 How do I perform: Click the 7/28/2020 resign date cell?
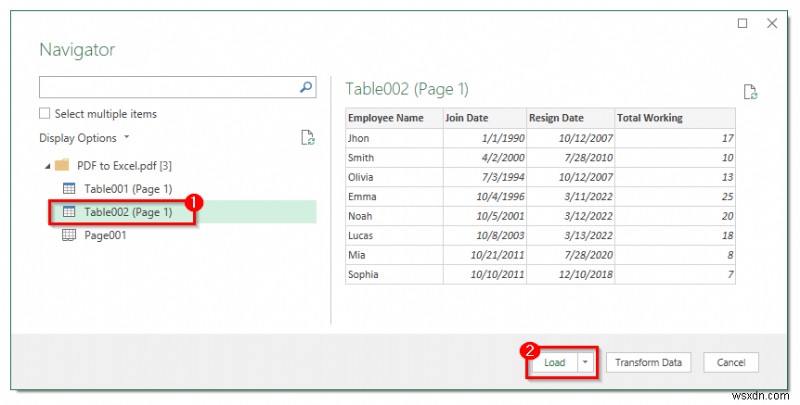[x=570, y=255]
